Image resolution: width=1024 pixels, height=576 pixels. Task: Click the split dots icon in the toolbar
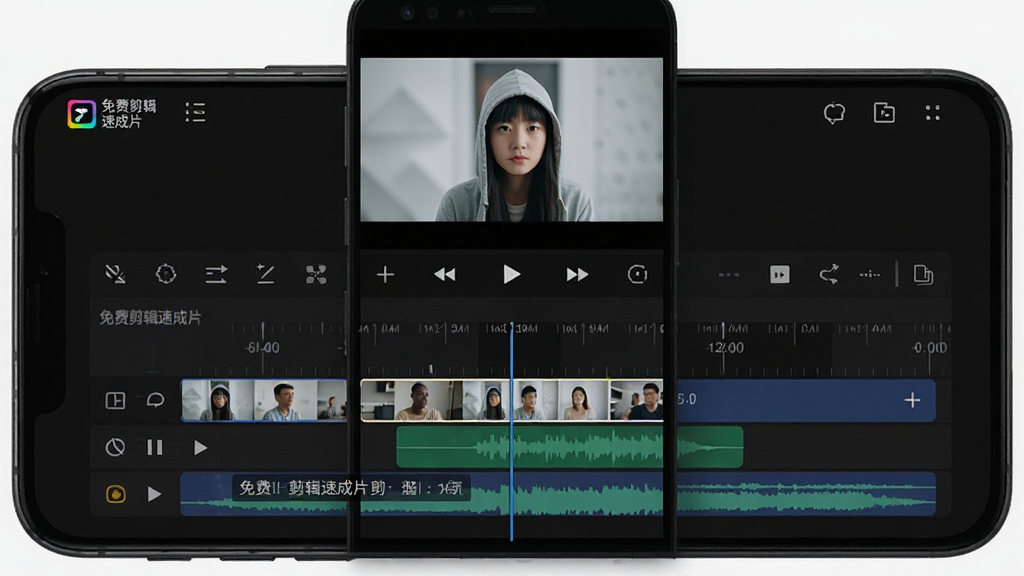[x=870, y=274]
